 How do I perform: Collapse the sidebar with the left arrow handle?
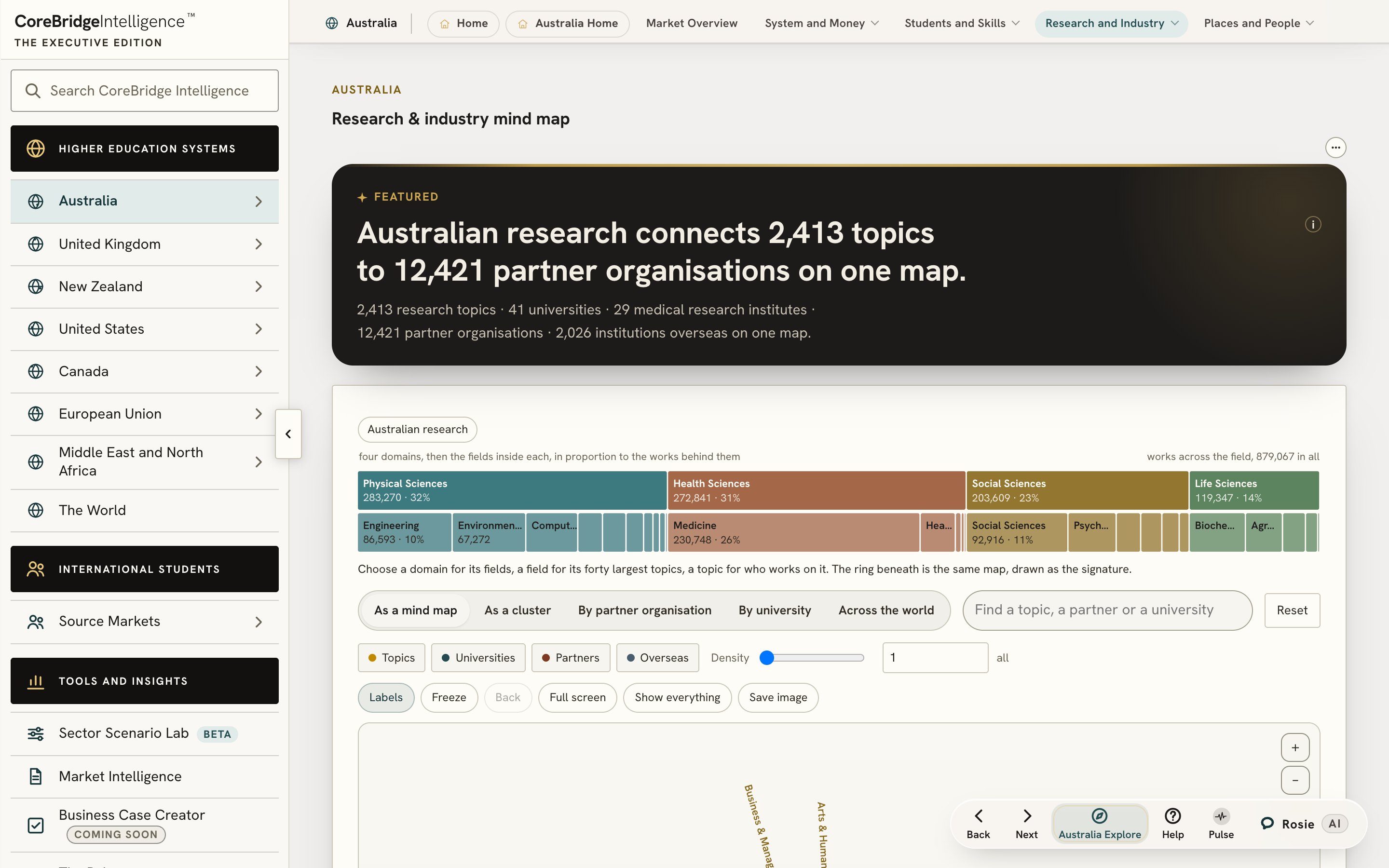288,434
